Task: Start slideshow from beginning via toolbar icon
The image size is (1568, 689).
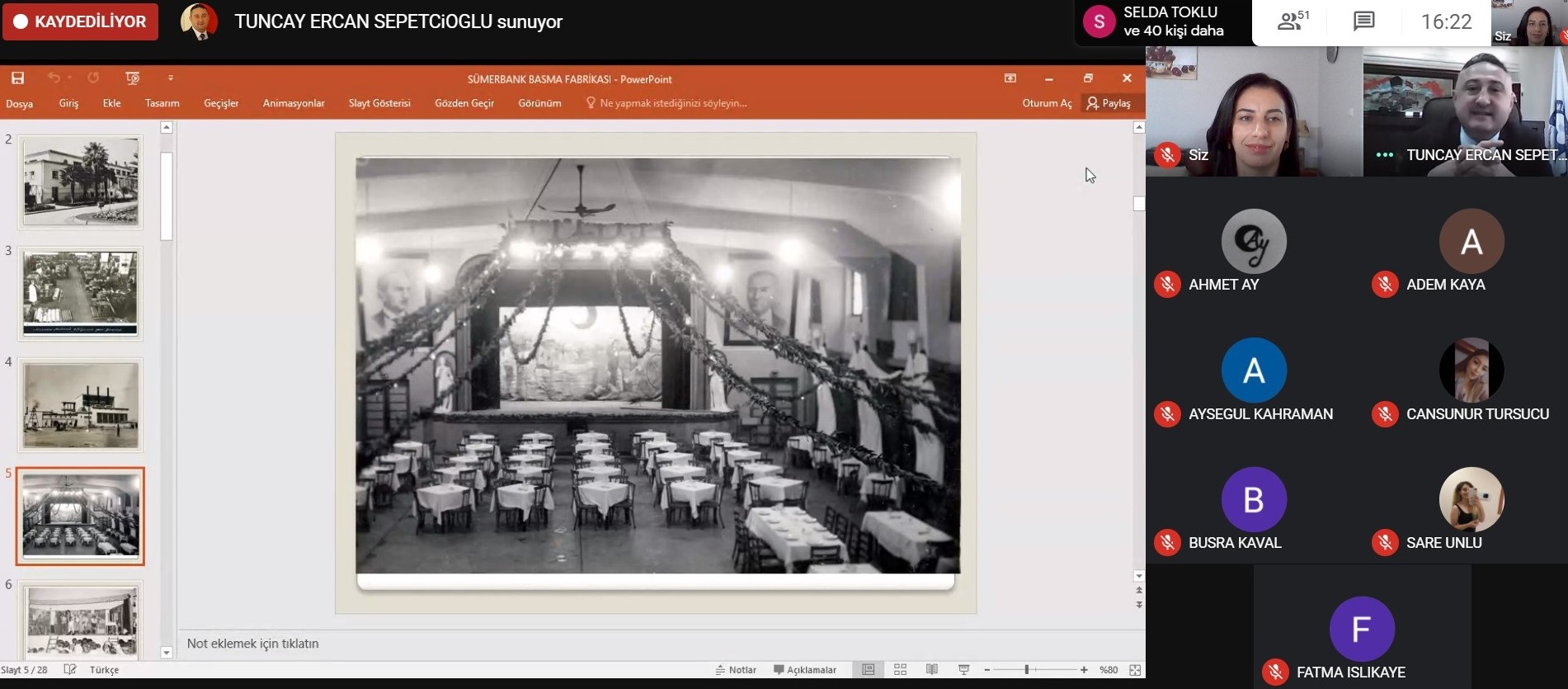Action: [x=132, y=78]
